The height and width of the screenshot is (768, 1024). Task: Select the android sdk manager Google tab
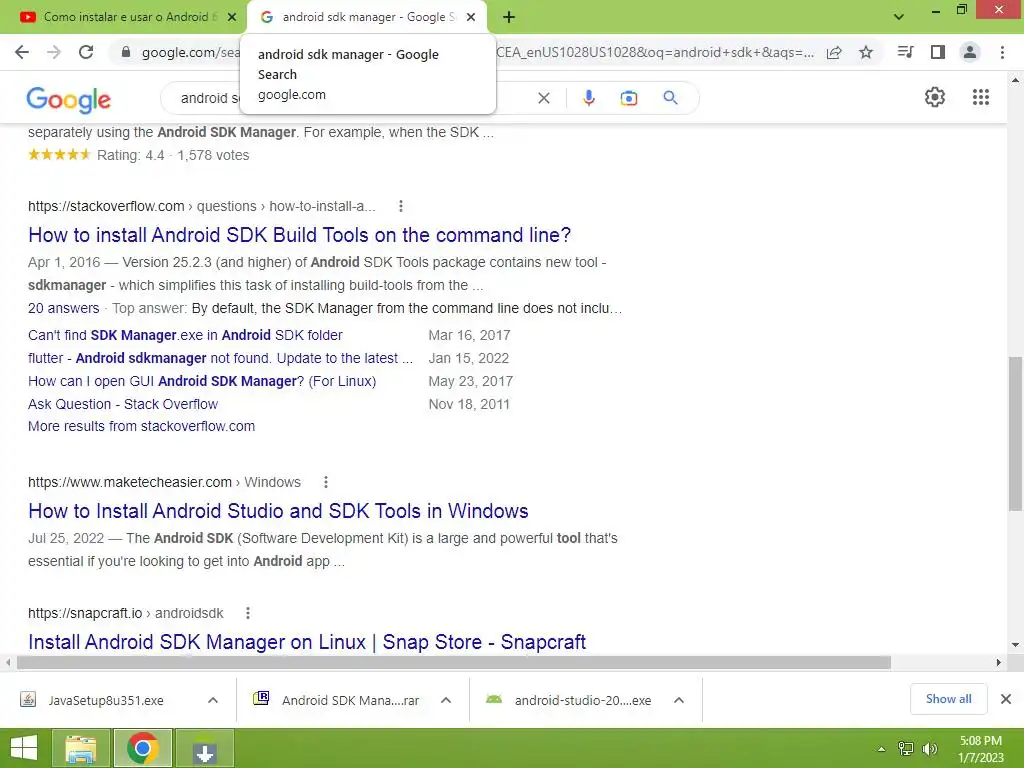pos(367,17)
